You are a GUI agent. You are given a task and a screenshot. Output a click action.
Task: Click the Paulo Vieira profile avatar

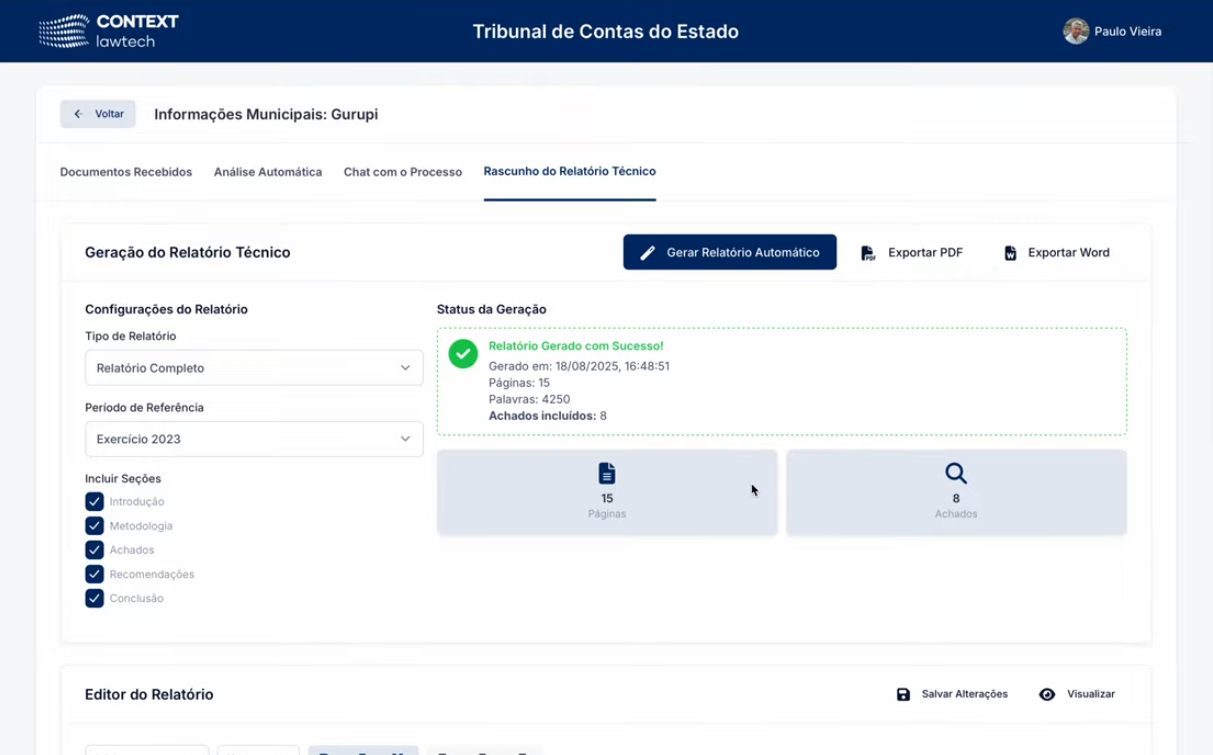(x=1077, y=31)
